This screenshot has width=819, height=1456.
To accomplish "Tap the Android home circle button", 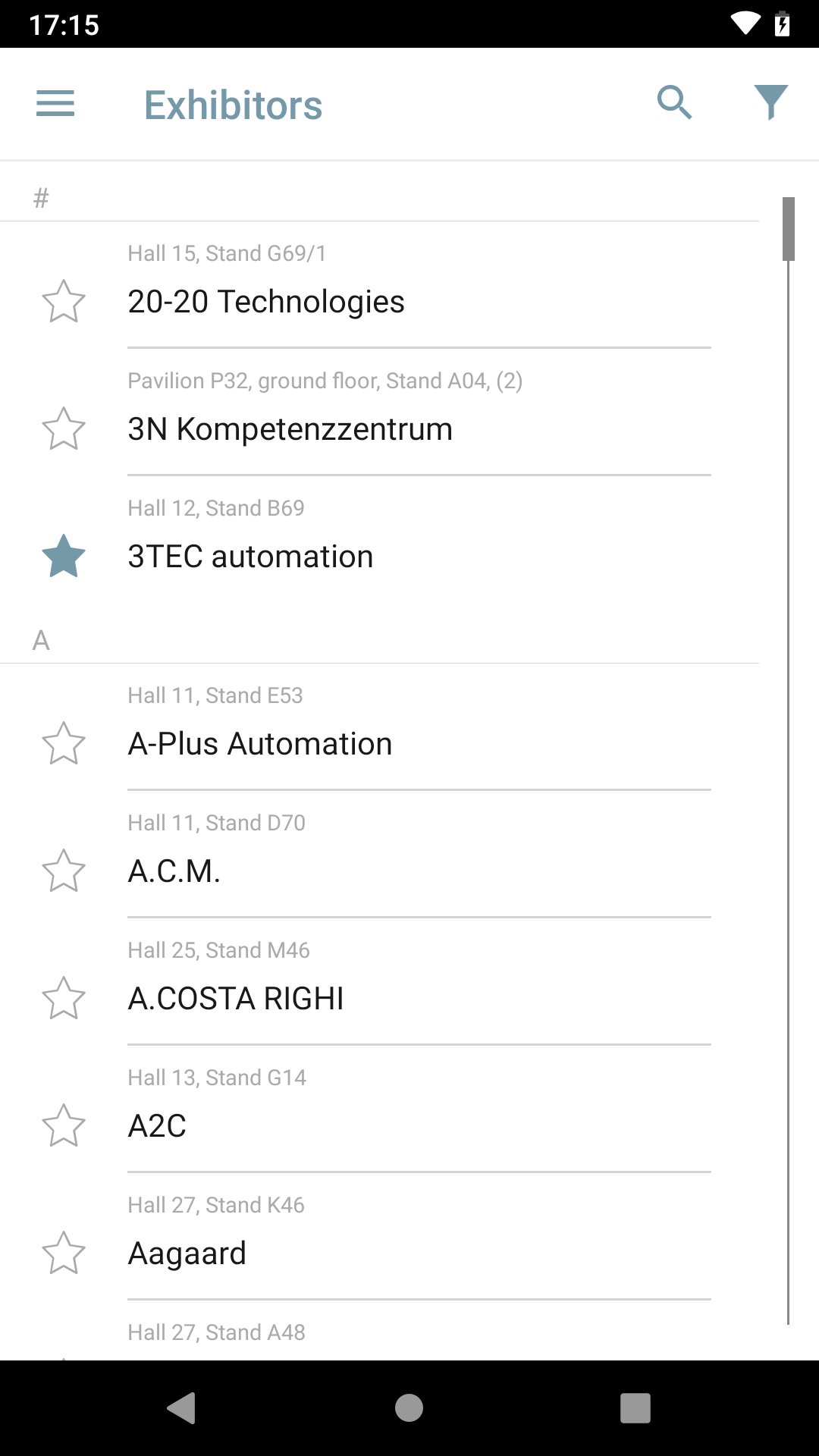I will pyautogui.click(x=409, y=1408).
